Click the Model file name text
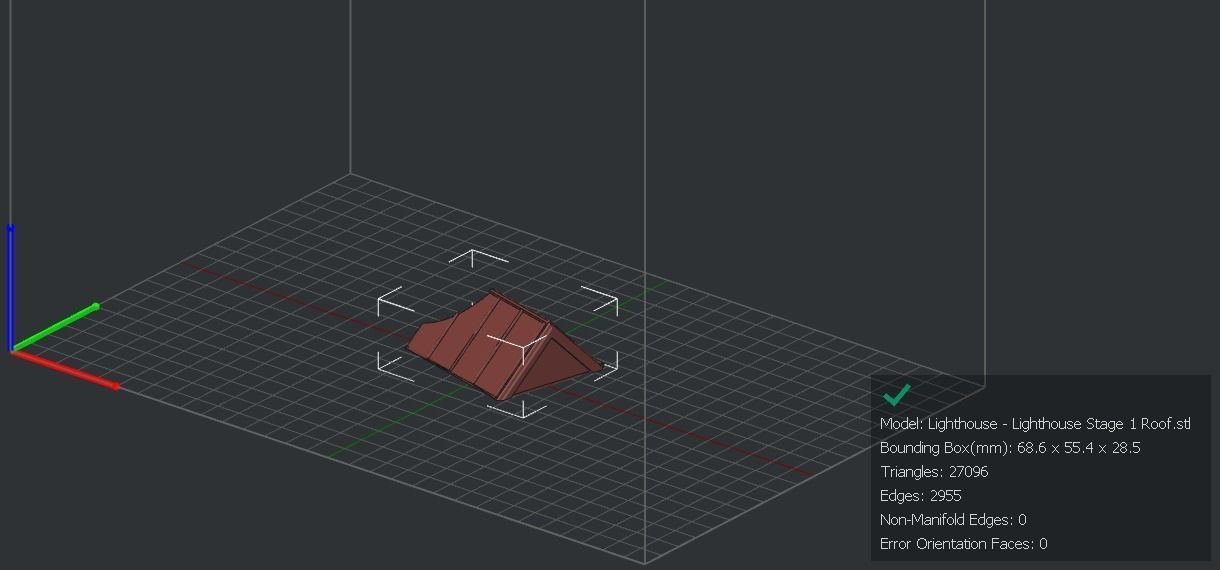Image resolution: width=1220 pixels, height=570 pixels. pyautogui.click(x=1035, y=424)
